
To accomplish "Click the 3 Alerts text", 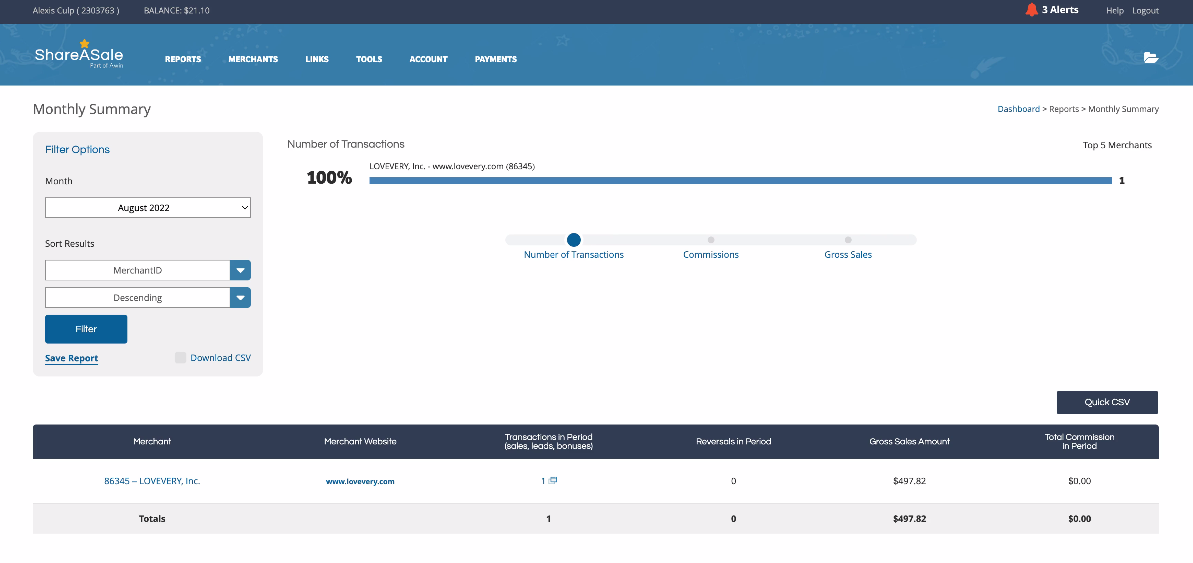I will click(1060, 10).
